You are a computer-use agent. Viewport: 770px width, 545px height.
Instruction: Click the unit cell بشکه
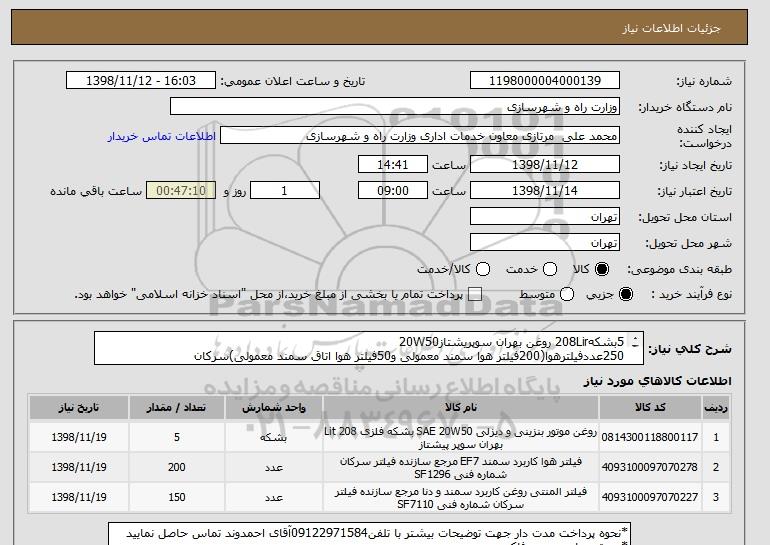coord(274,437)
